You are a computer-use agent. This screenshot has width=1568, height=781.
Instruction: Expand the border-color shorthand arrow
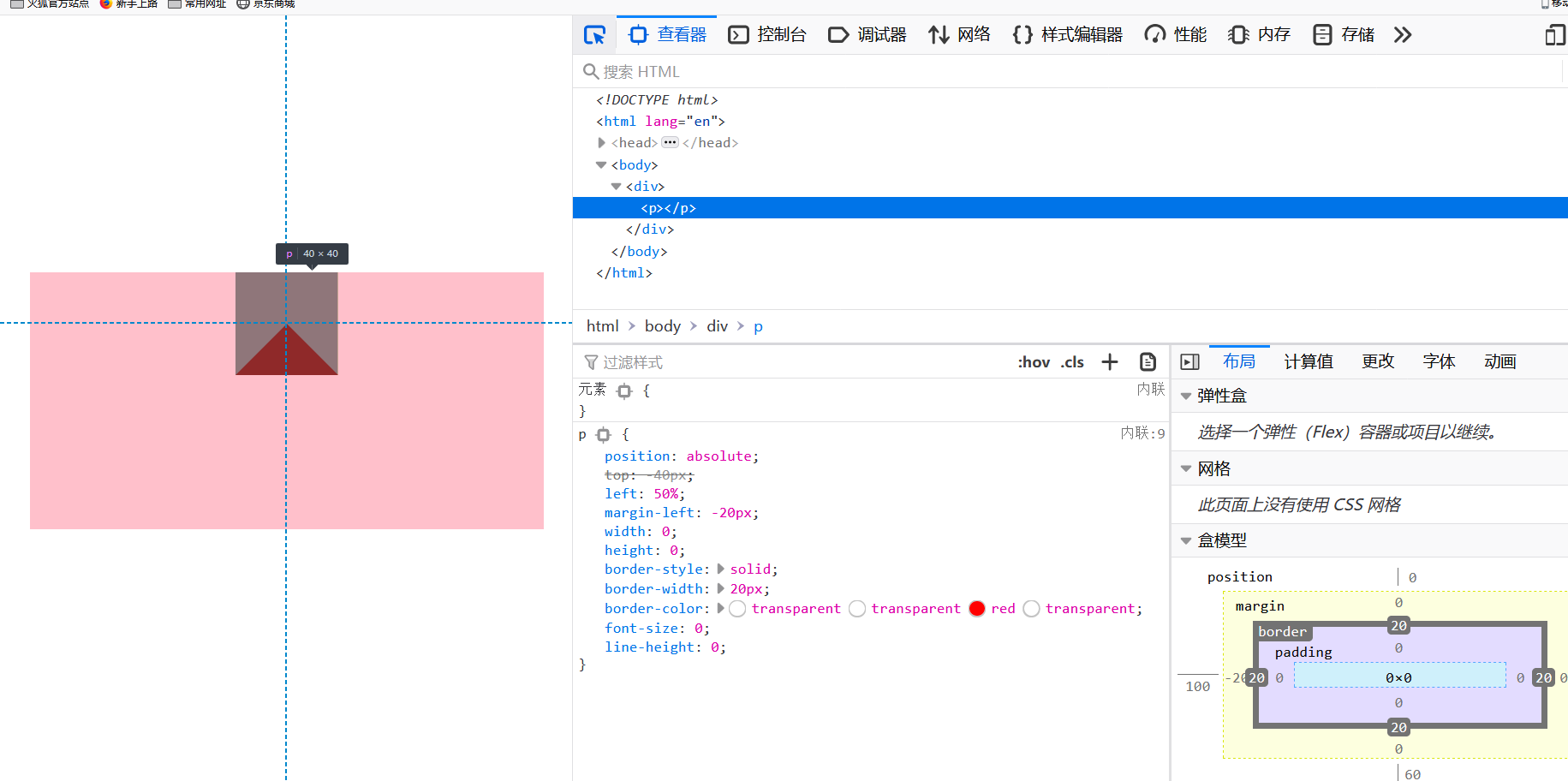tap(720, 609)
